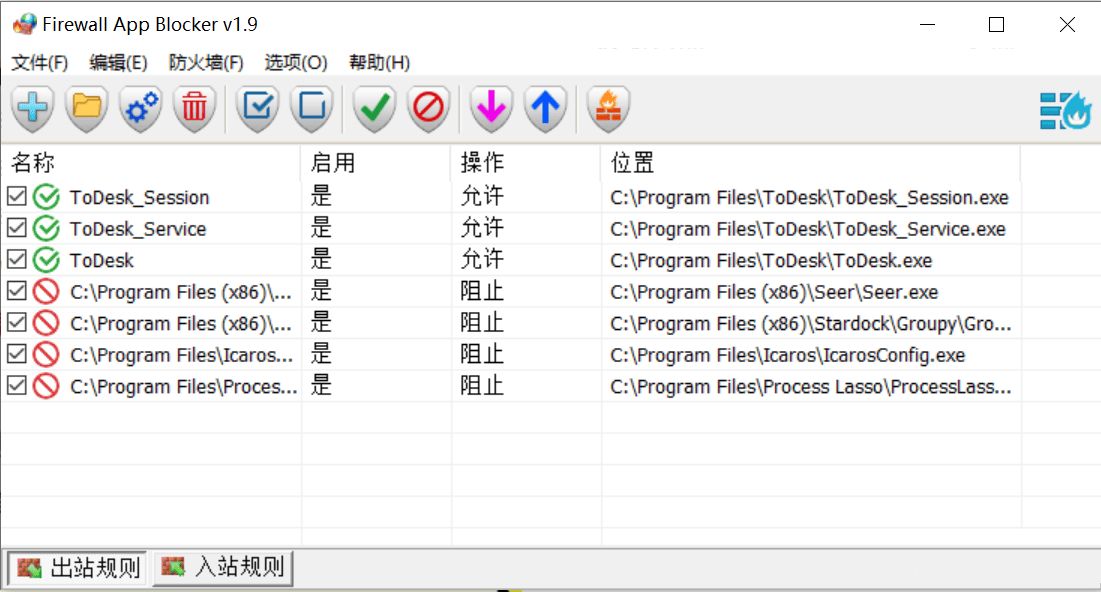Click the Add application toolbar icon
Viewport: 1101px width, 592px height.
(33, 110)
